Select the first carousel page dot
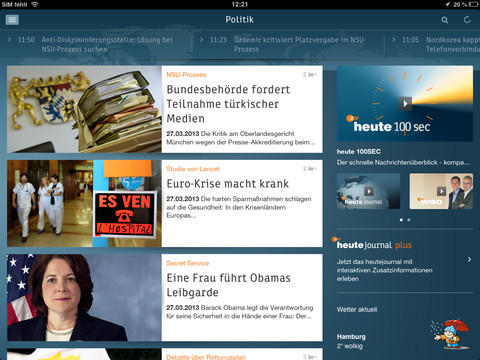 [401, 220]
